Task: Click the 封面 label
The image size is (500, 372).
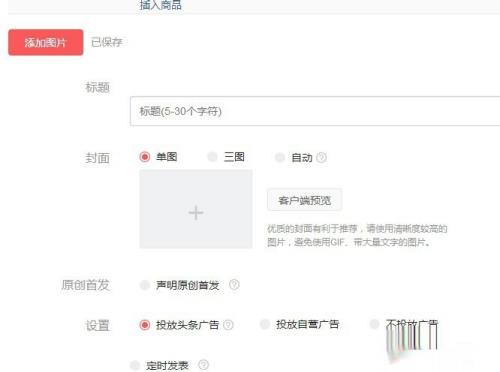Action: [97, 158]
